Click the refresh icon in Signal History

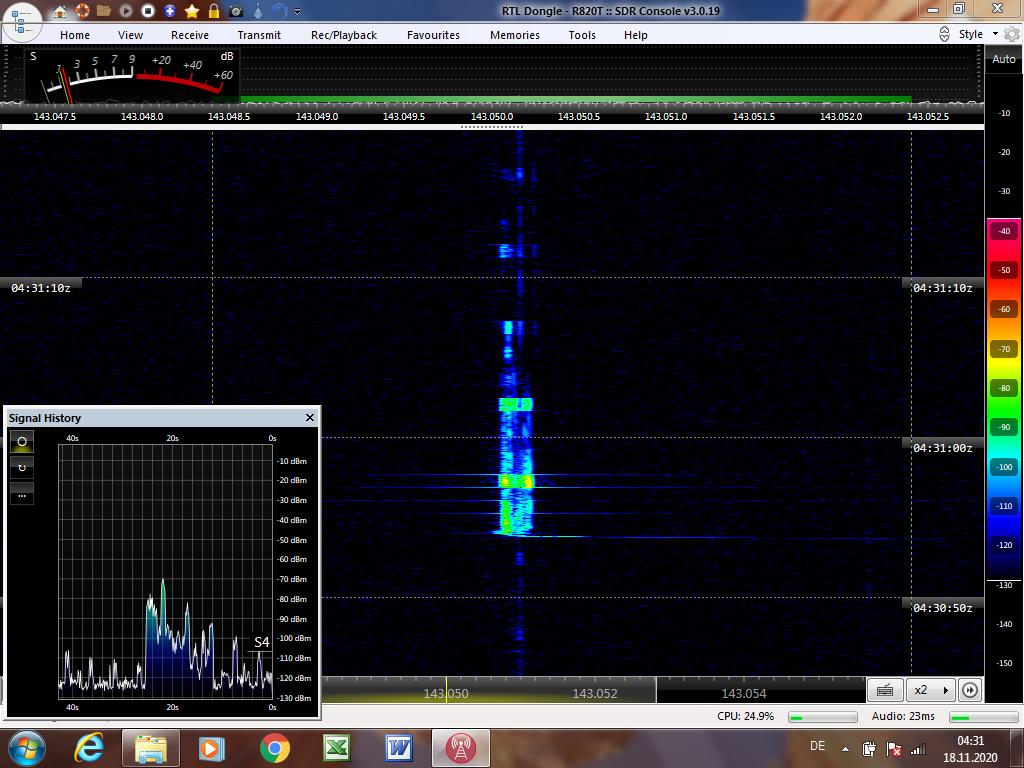22,468
